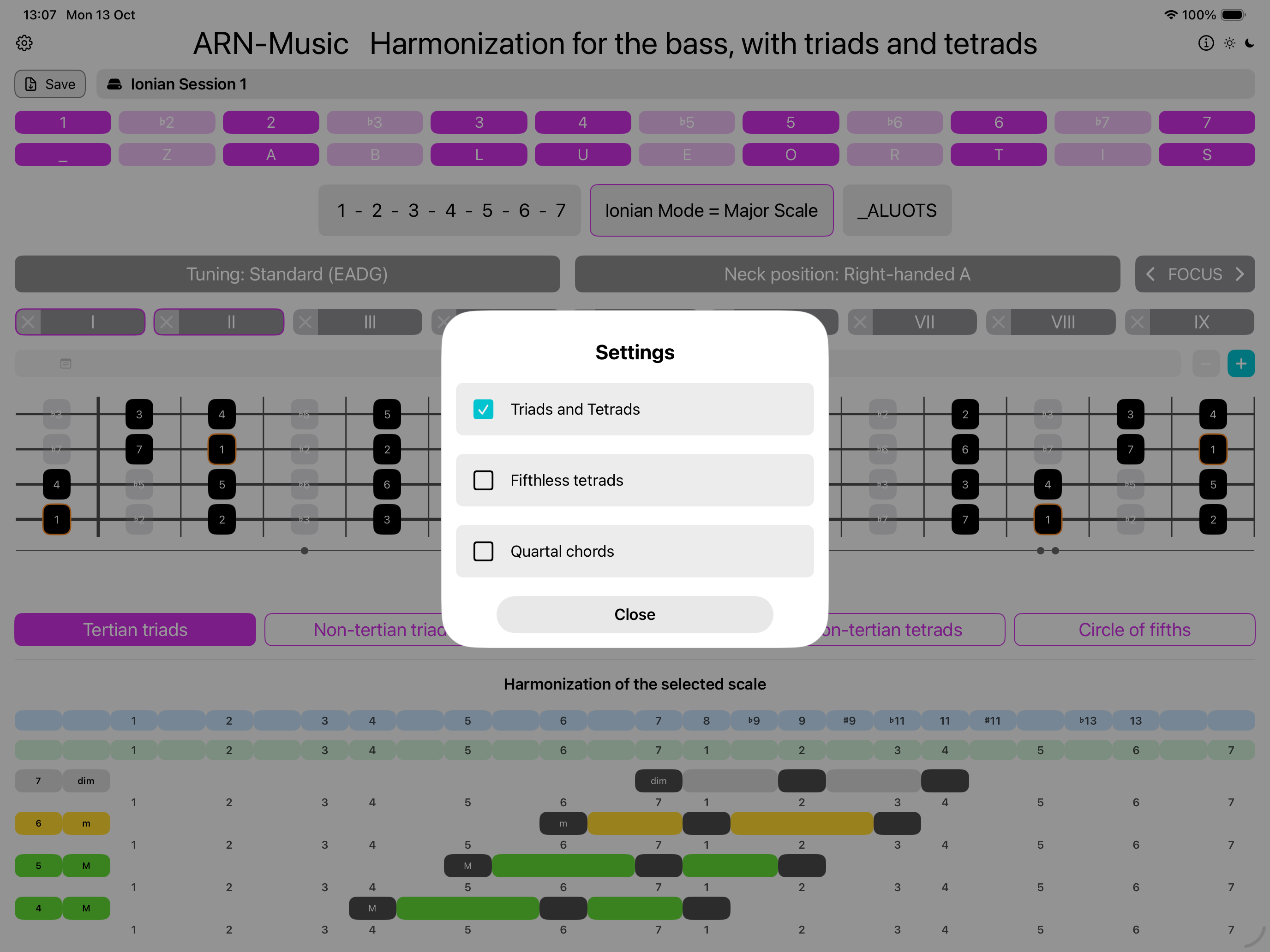Click the purple scale degree 5 swatch
This screenshot has height=952, width=1270.
790,122
